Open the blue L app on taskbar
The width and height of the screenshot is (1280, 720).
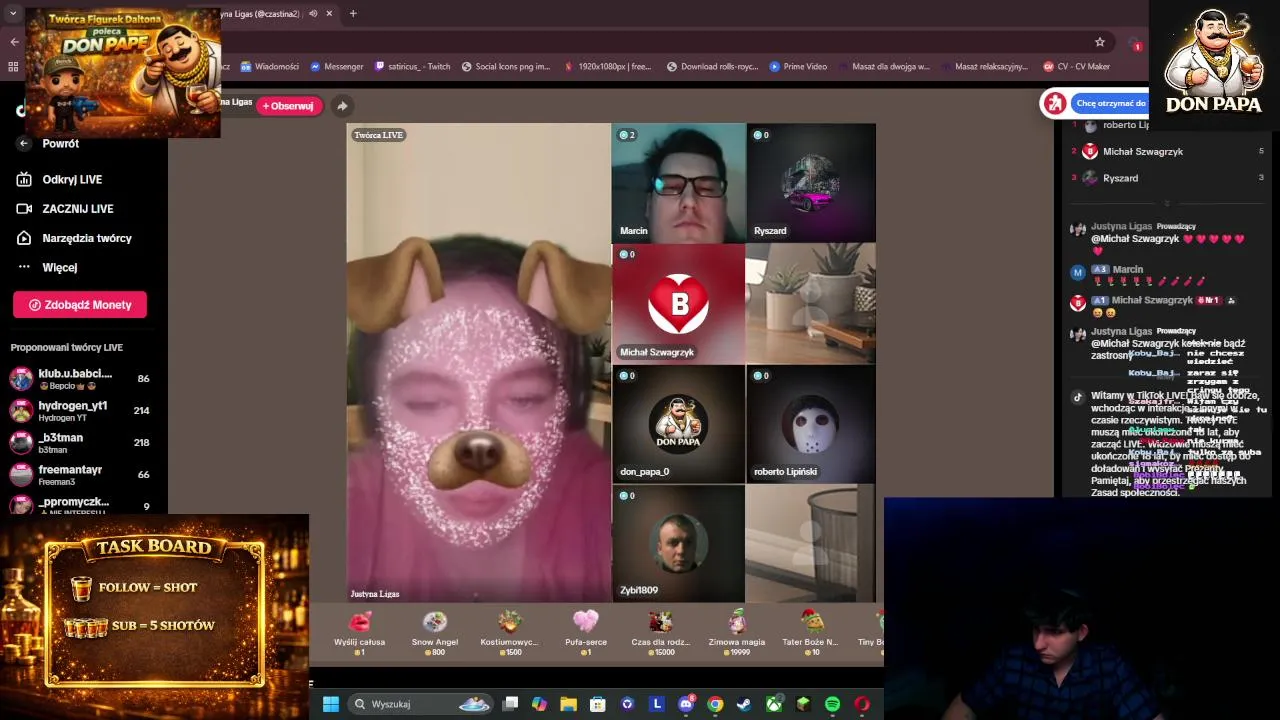(x=657, y=704)
